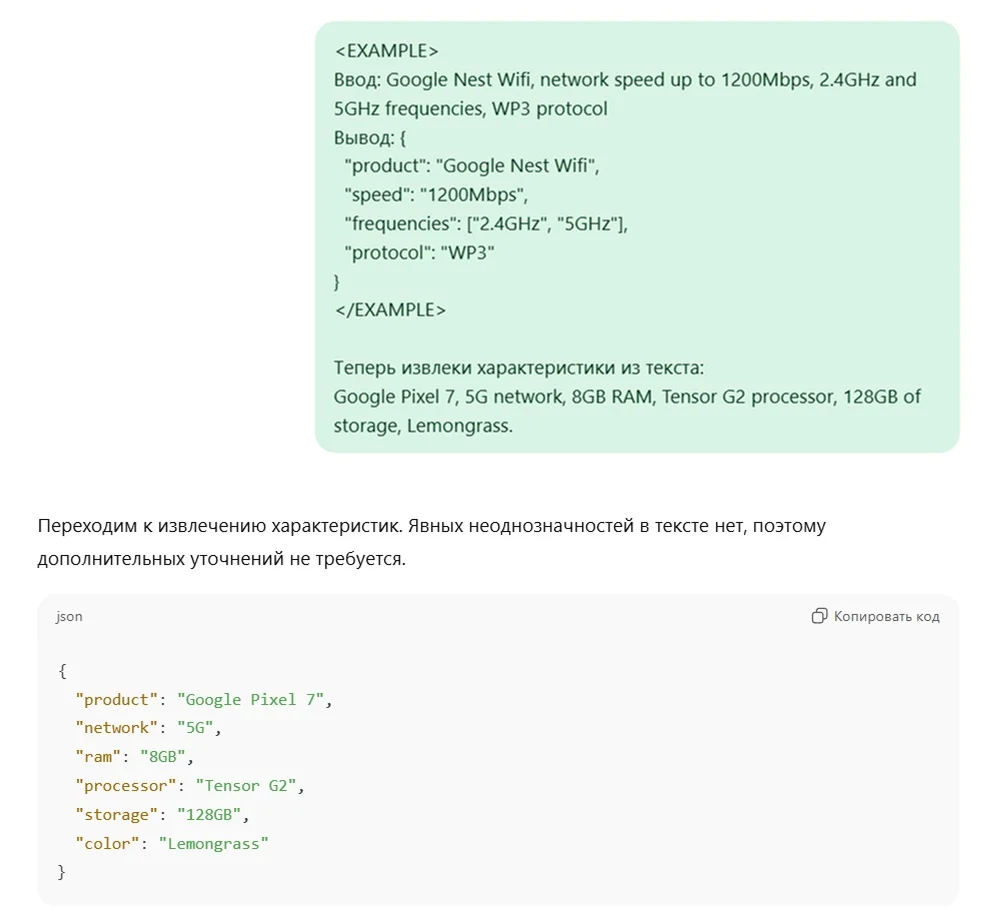988x918 pixels.
Task: Click the "5G" value in the code
Action: (194, 728)
